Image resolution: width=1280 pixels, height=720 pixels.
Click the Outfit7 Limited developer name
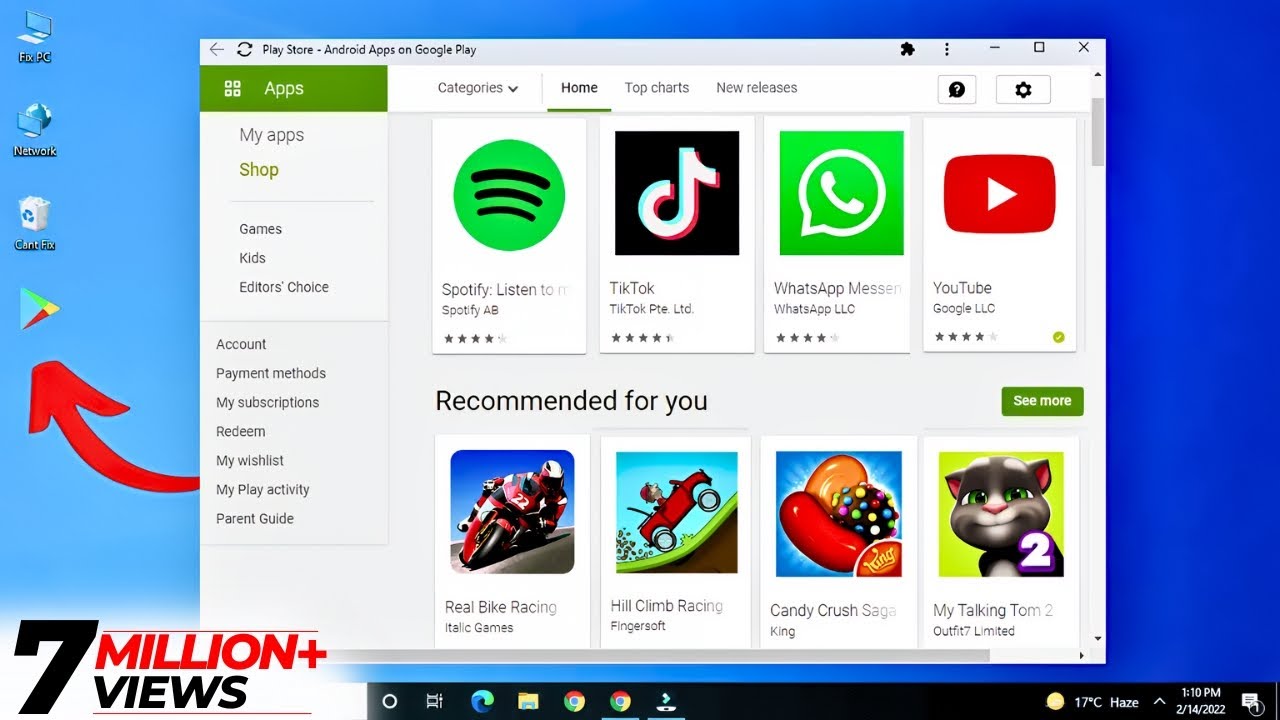pos(974,631)
